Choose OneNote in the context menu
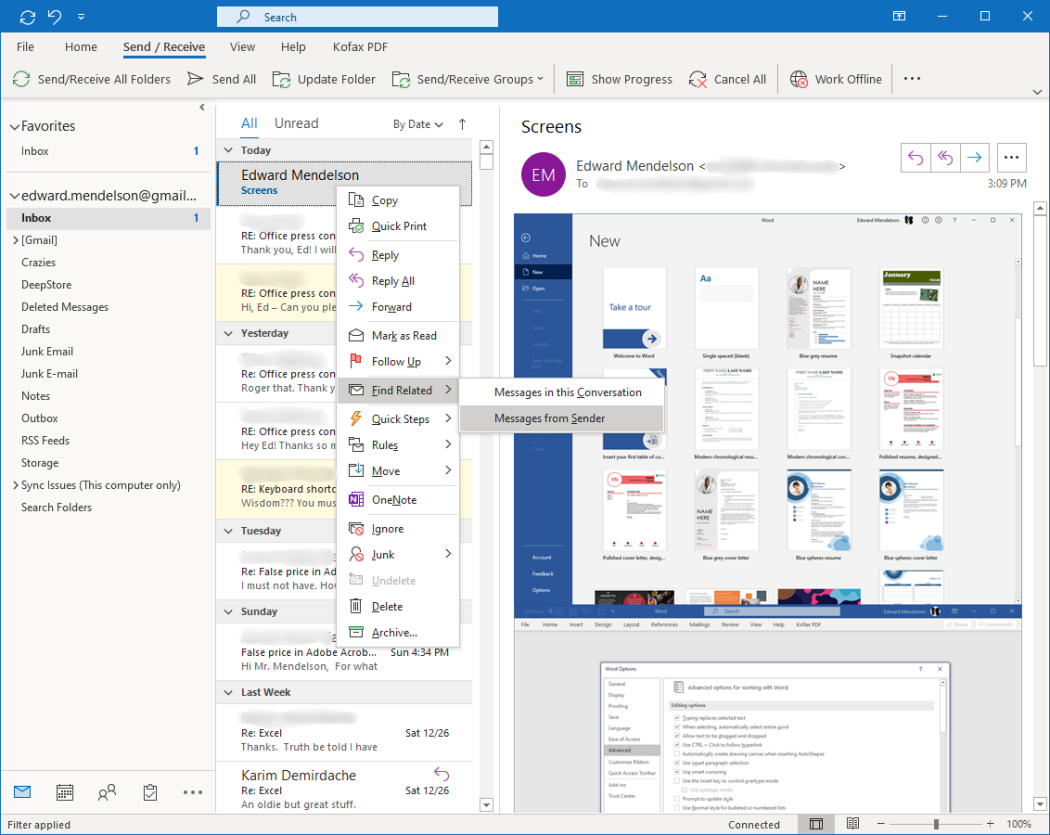Viewport: 1050px width, 835px height. (398, 500)
